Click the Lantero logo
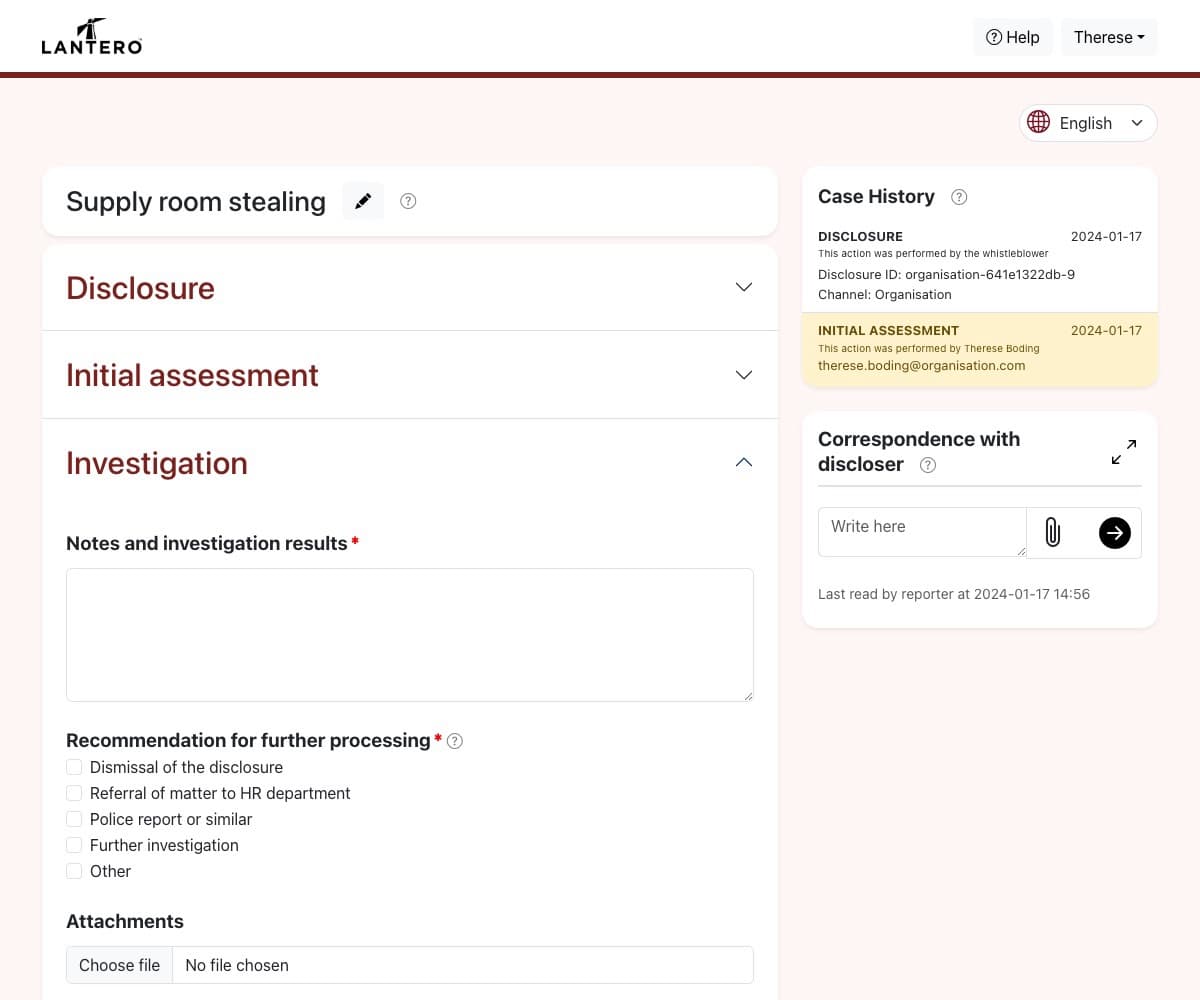This screenshot has height=1000, width=1200. point(91,36)
